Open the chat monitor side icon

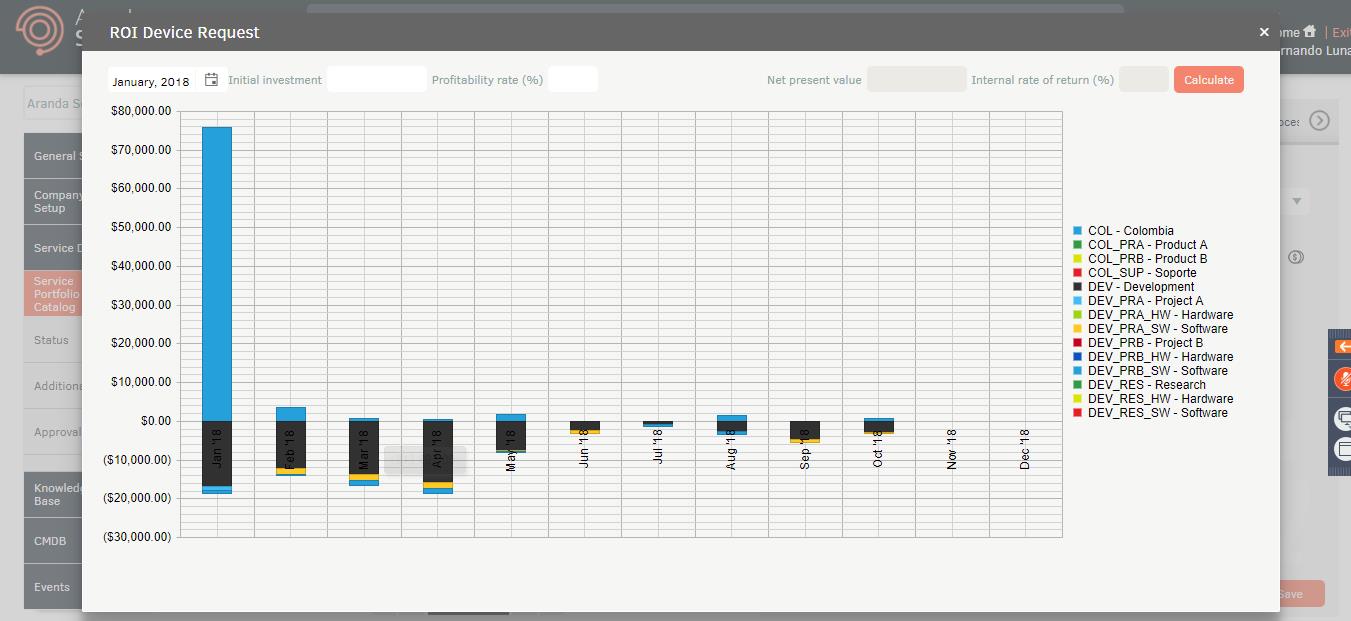pos(1342,418)
